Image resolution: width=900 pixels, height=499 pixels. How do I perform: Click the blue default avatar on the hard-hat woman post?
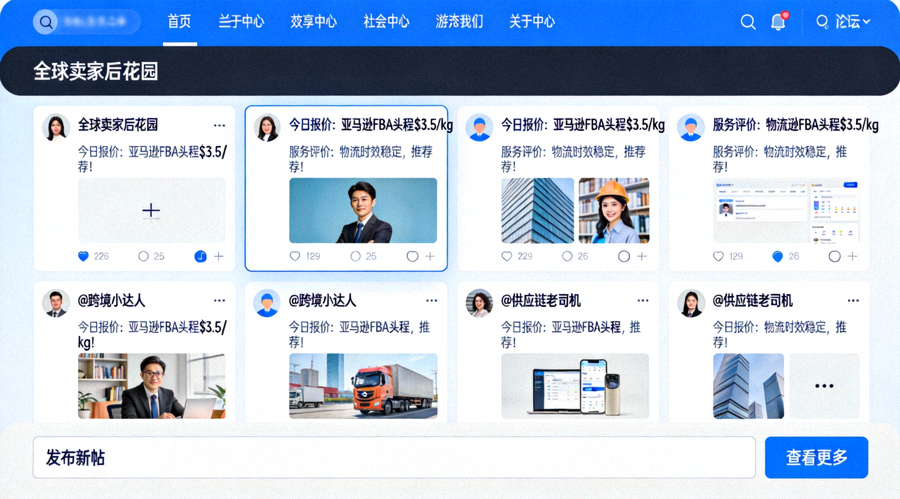pyautogui.click(x=479, y=127)
